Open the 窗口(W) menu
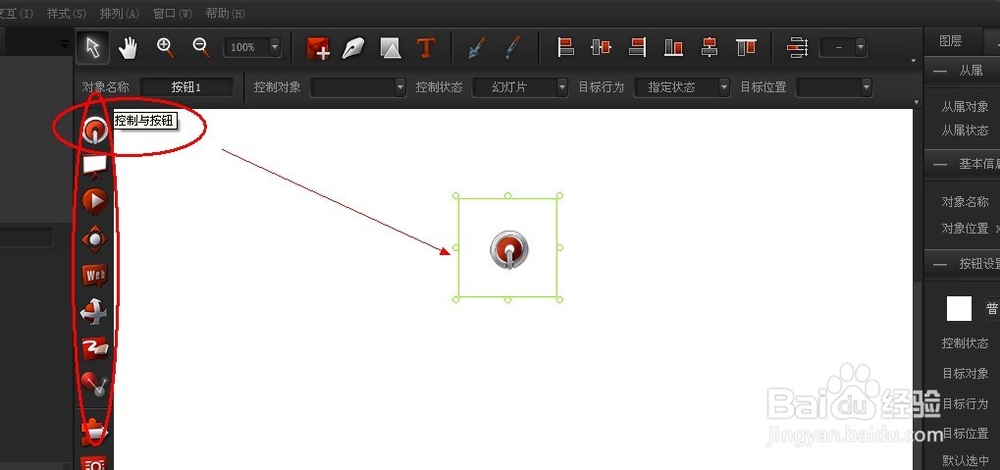This screenshot has height=470, width=1000. [x=172, y=13]
